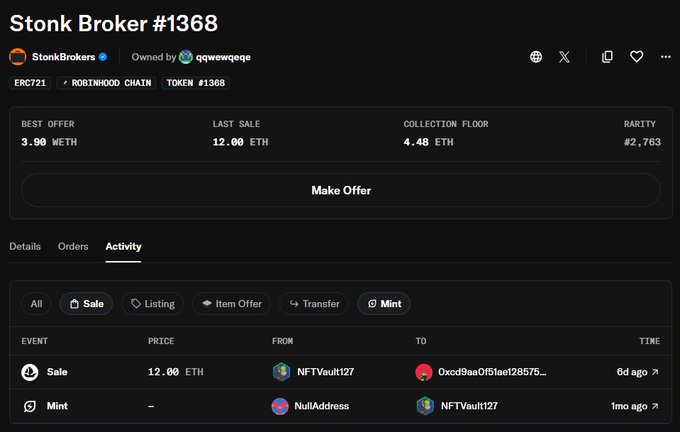Open owner qqwewqeqe profile link
The height and width of the screenshot is (432, 680).
pyautogui.click(x=223, y=57)
